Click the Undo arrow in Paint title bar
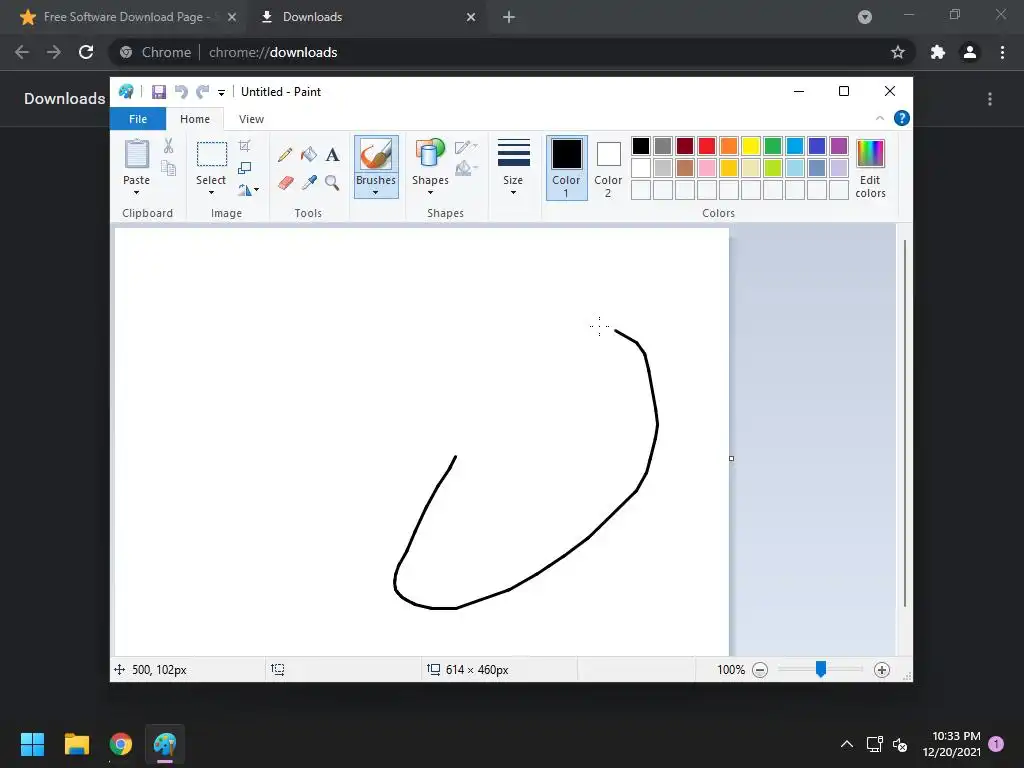This screenshot has height=768, width=1024. point(181,92)
